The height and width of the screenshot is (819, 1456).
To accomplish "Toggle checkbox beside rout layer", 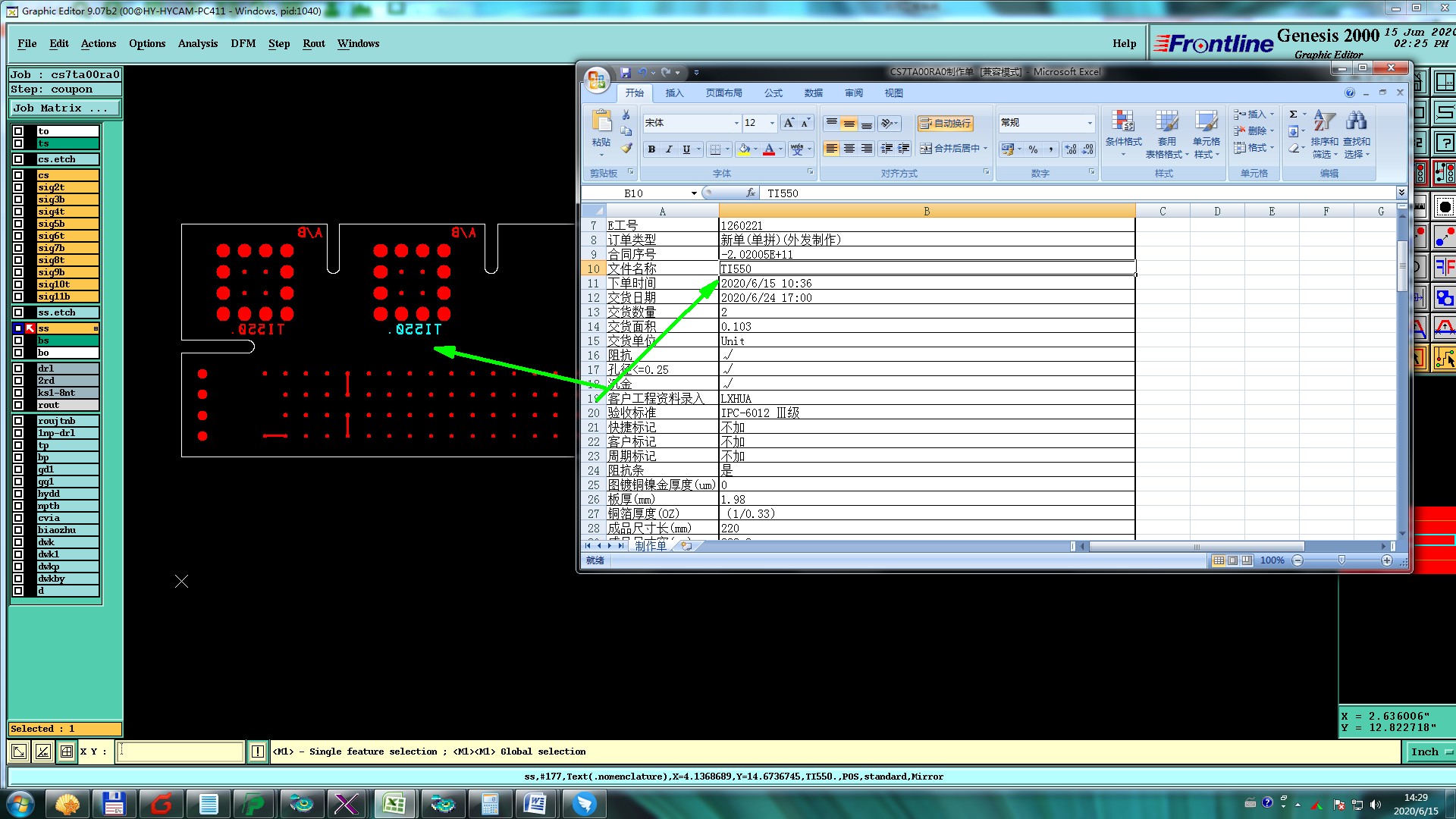I will click(18, 405).
